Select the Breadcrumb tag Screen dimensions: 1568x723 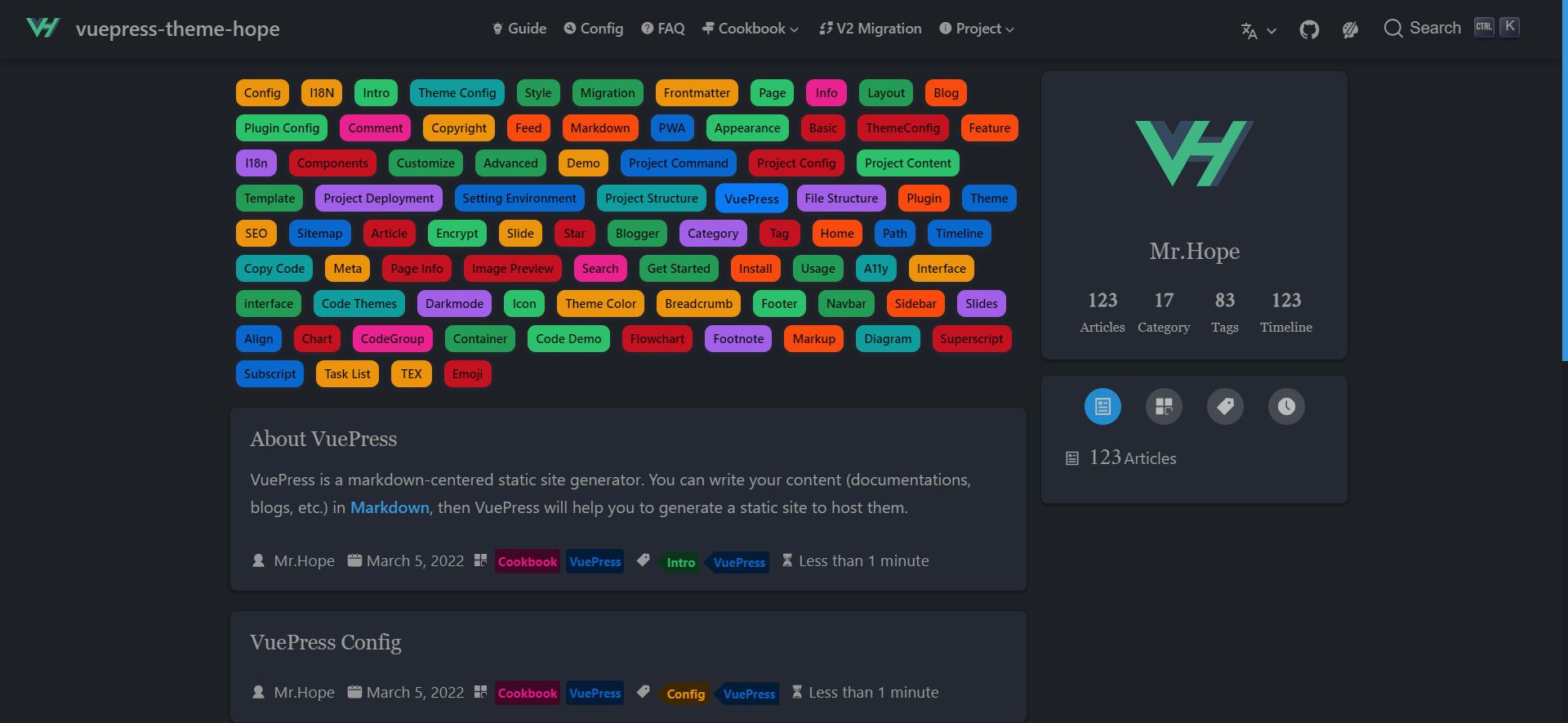tap(698, 304)
